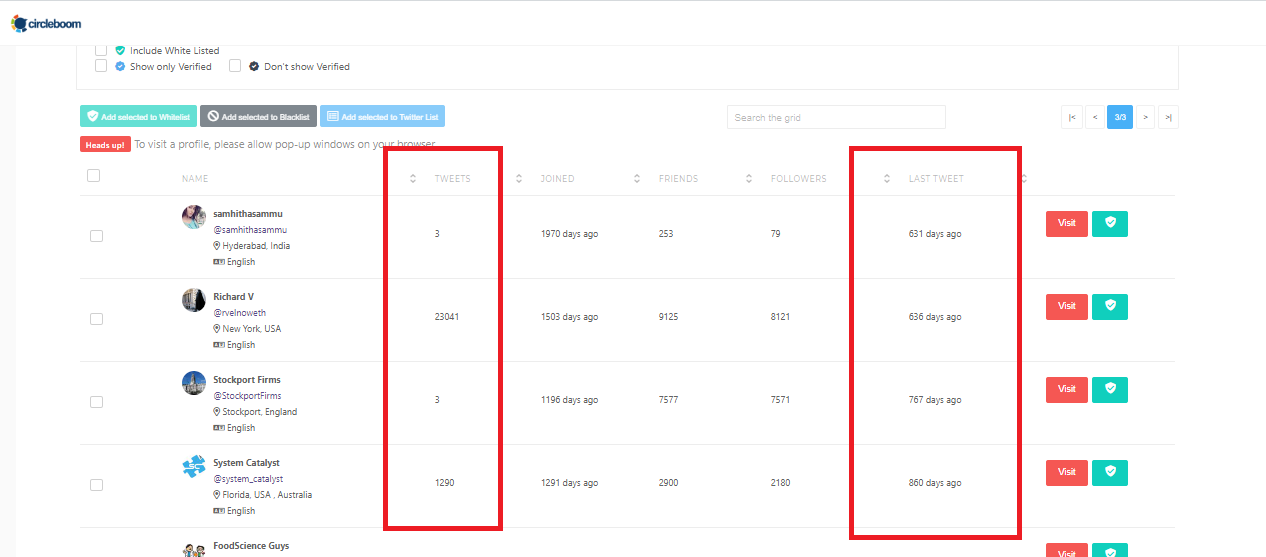
Task: Visit Richard V's profile
Action: (x=1067, y=307)
